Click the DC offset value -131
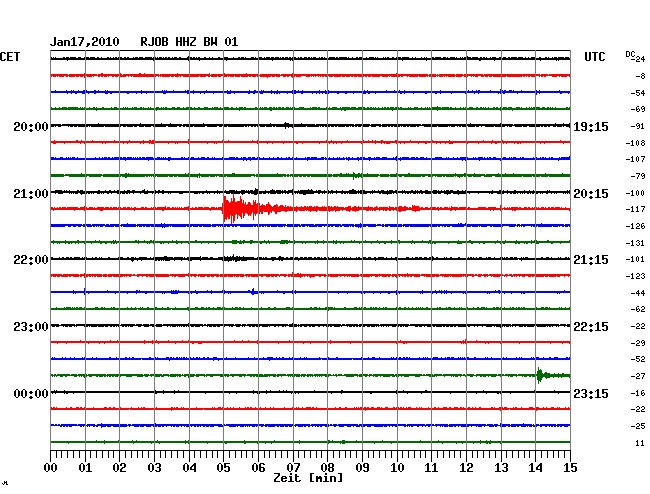 pos(635,243)
